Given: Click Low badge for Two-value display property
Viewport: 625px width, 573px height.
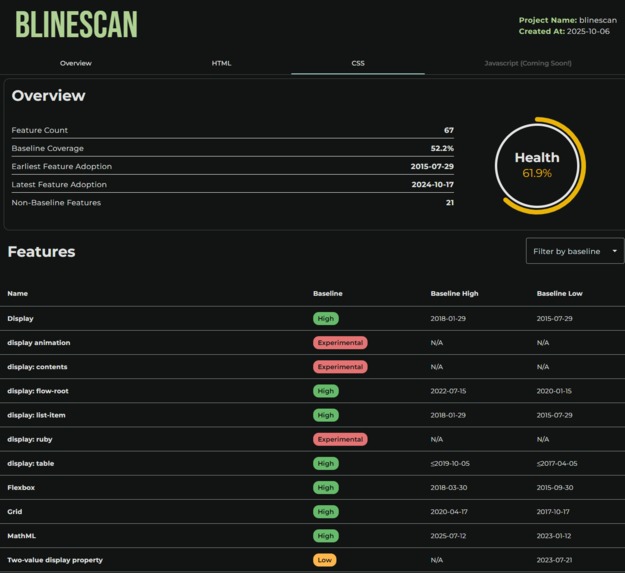Looking at the screenshot, I should [324, 560].
